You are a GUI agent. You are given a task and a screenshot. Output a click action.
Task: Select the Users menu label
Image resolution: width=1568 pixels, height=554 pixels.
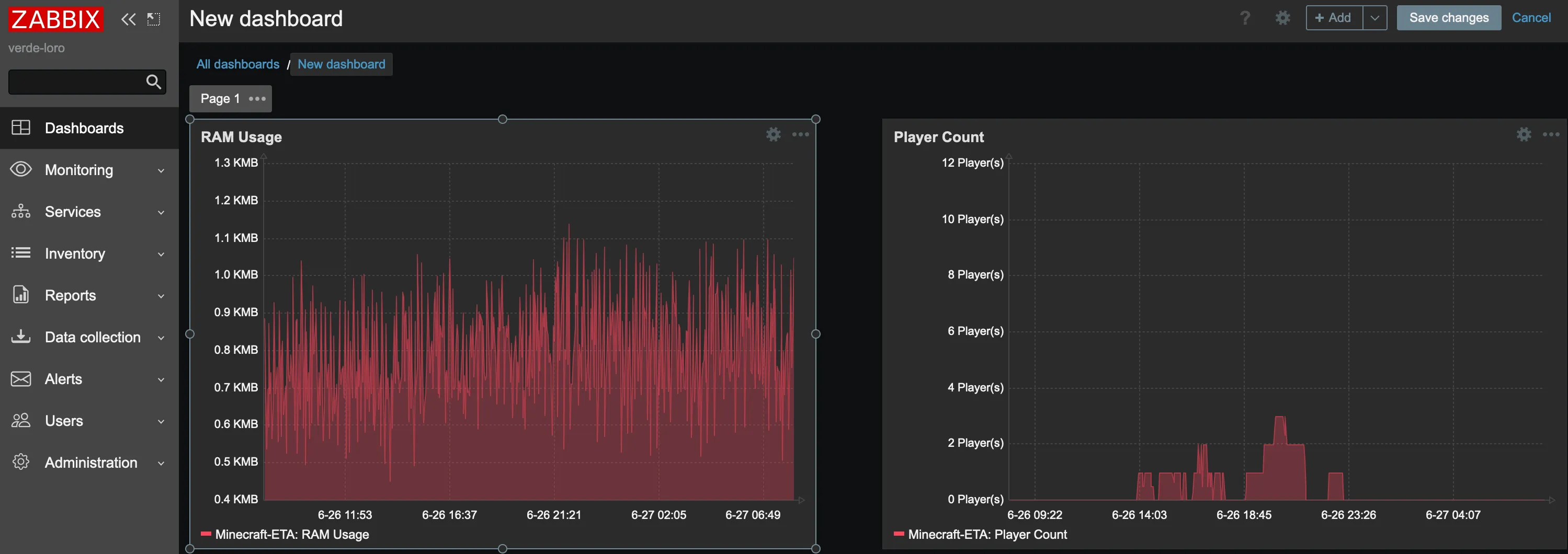[64, 421]
